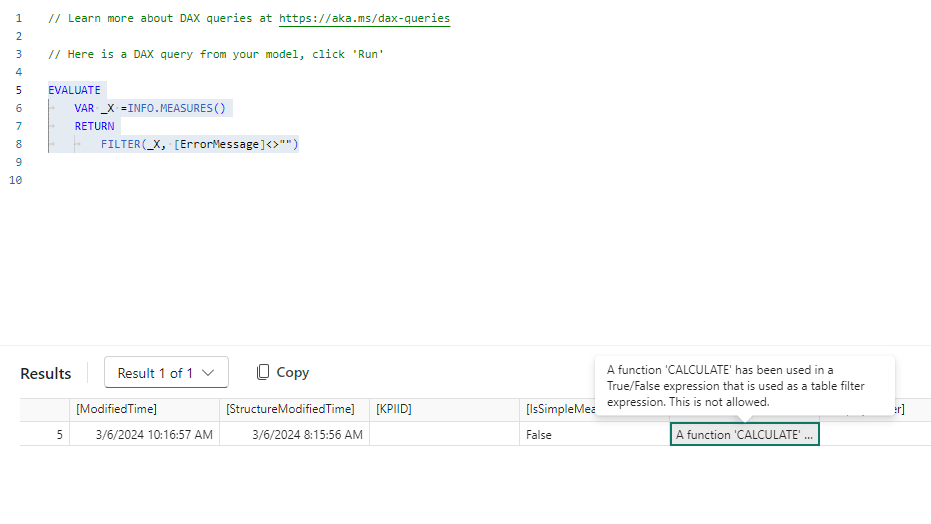Select the cell containing False
Image resolution: width=931 pixels, height=524 pixels.
pos(539,434)
